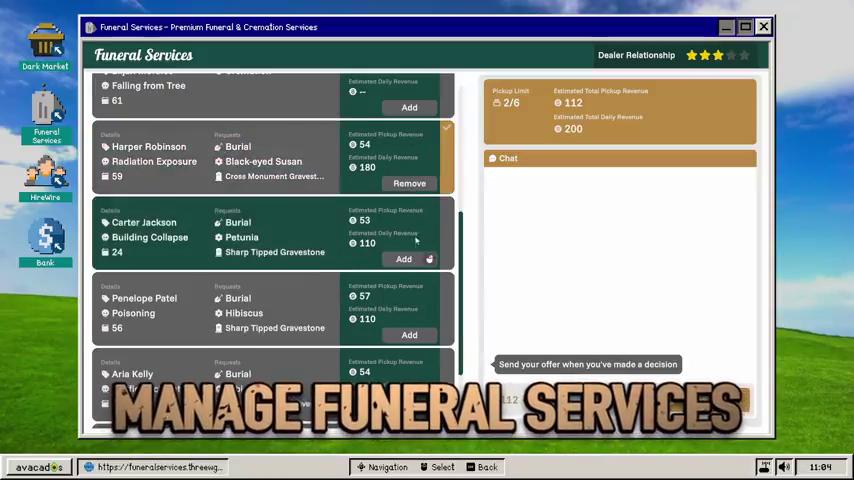Click the Select control hint in taskbar
854x480 pixels.
437,467
